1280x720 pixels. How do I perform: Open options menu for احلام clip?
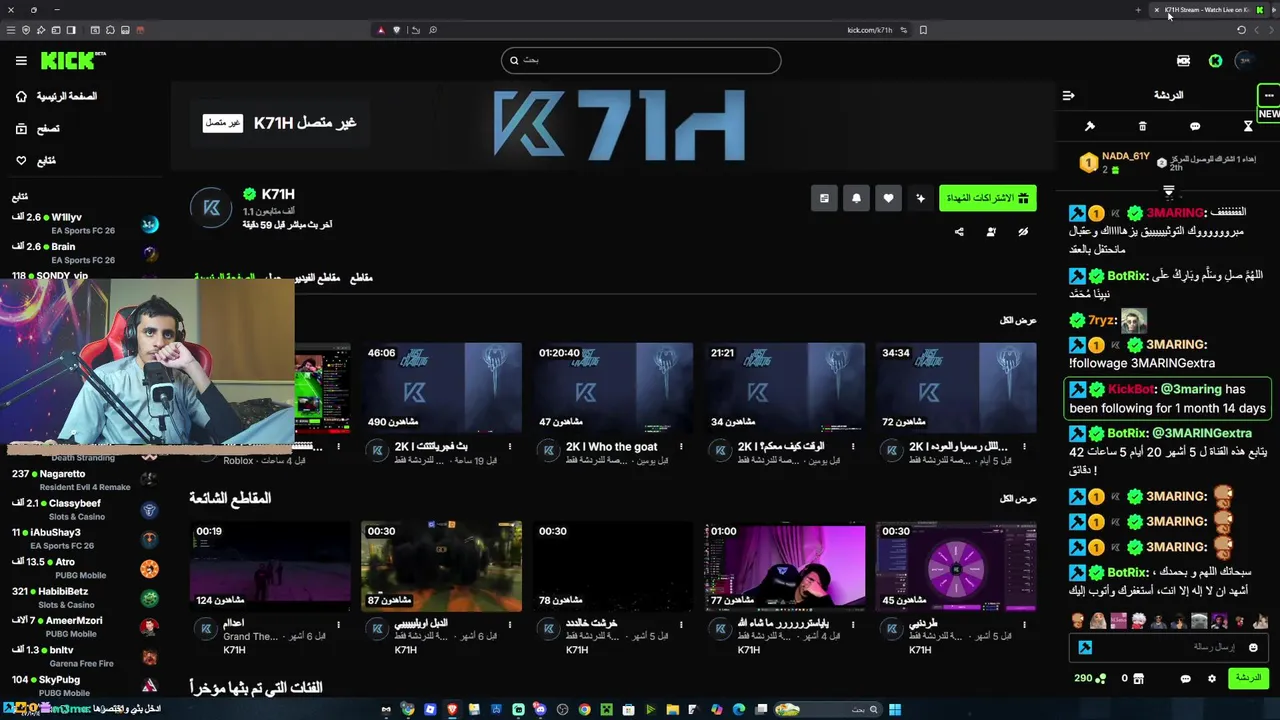pyautogui.click(x=339, y=625)
